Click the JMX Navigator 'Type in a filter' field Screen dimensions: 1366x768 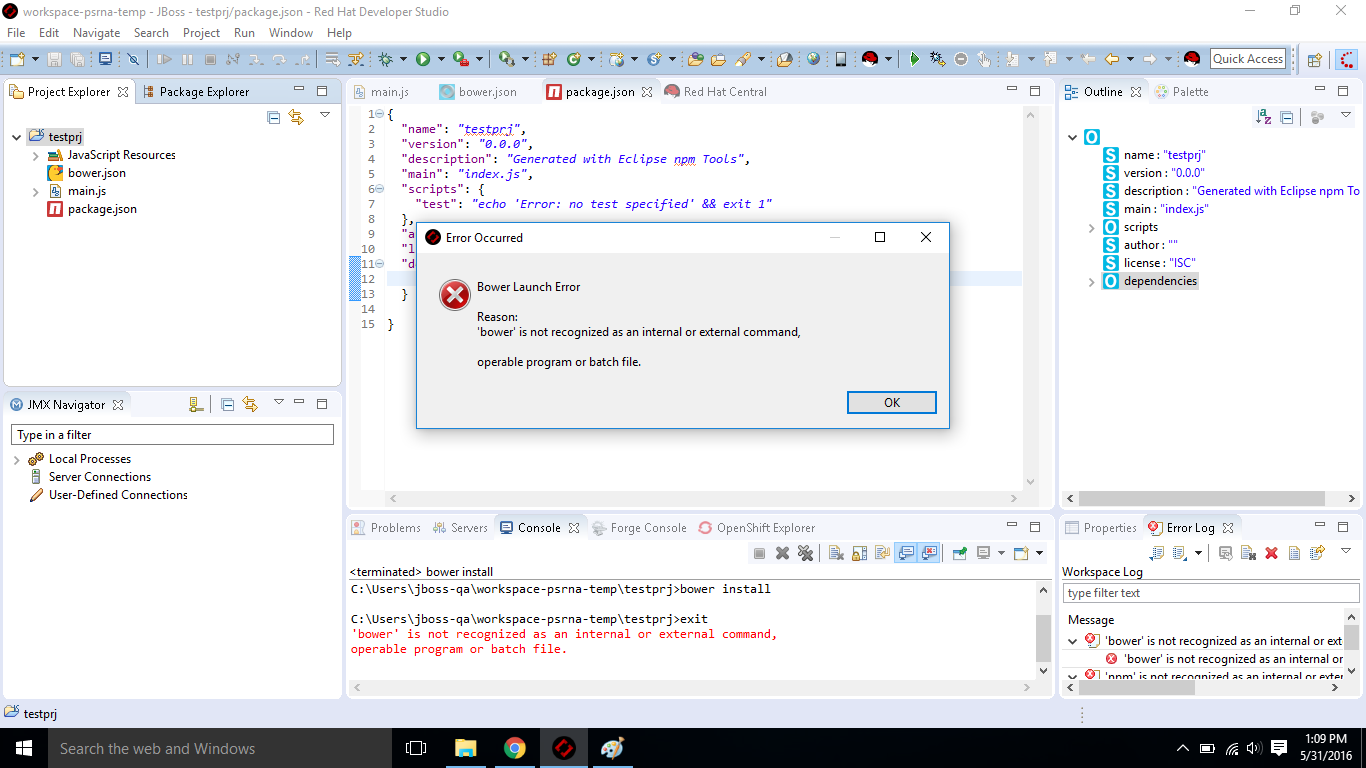pyautogui.click(x=172, y=435)
